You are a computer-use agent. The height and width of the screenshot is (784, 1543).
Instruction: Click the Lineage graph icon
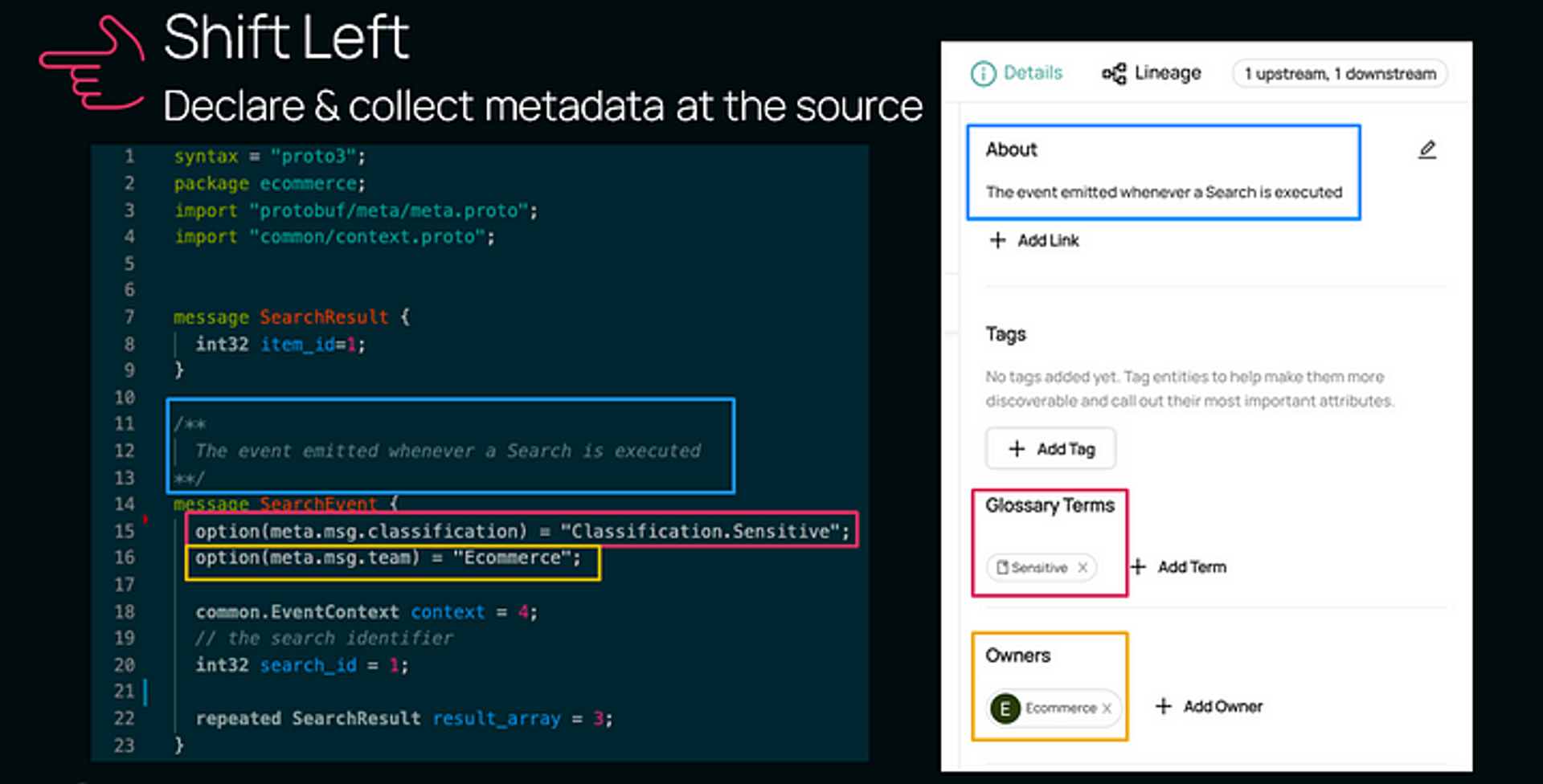click(x=1114, y=74)
